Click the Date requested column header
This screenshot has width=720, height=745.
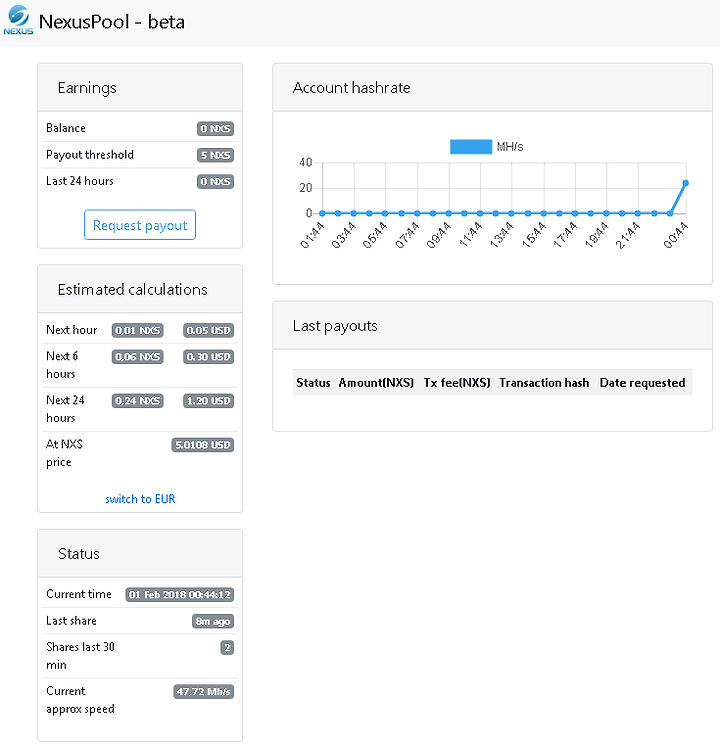(643, 383)
